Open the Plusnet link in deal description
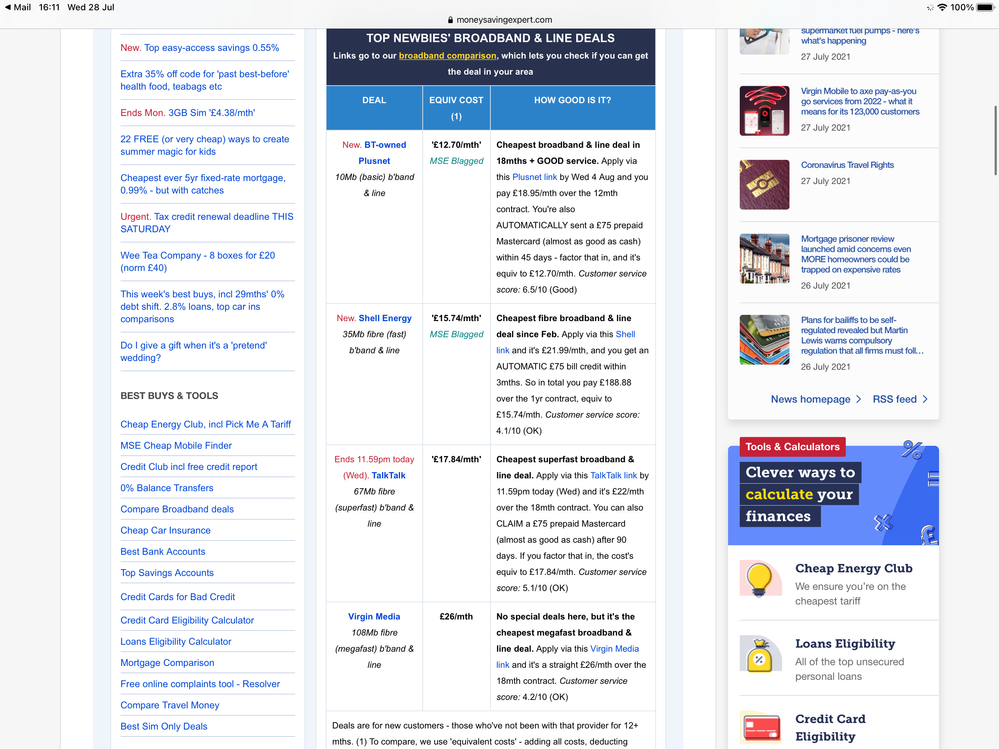999x749 pixels. (535, 177)
